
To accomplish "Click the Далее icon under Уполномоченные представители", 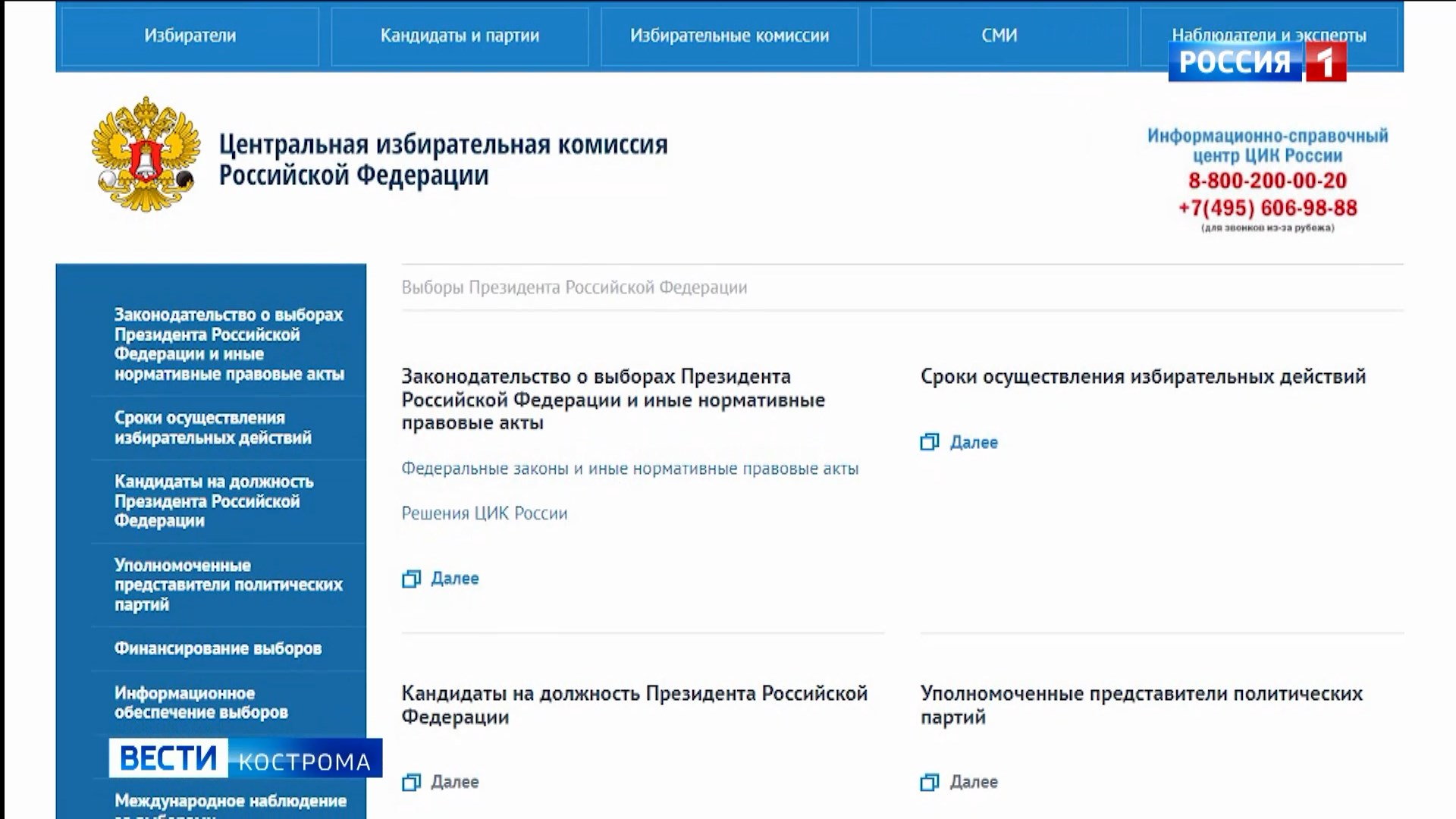I will (930, 782).
